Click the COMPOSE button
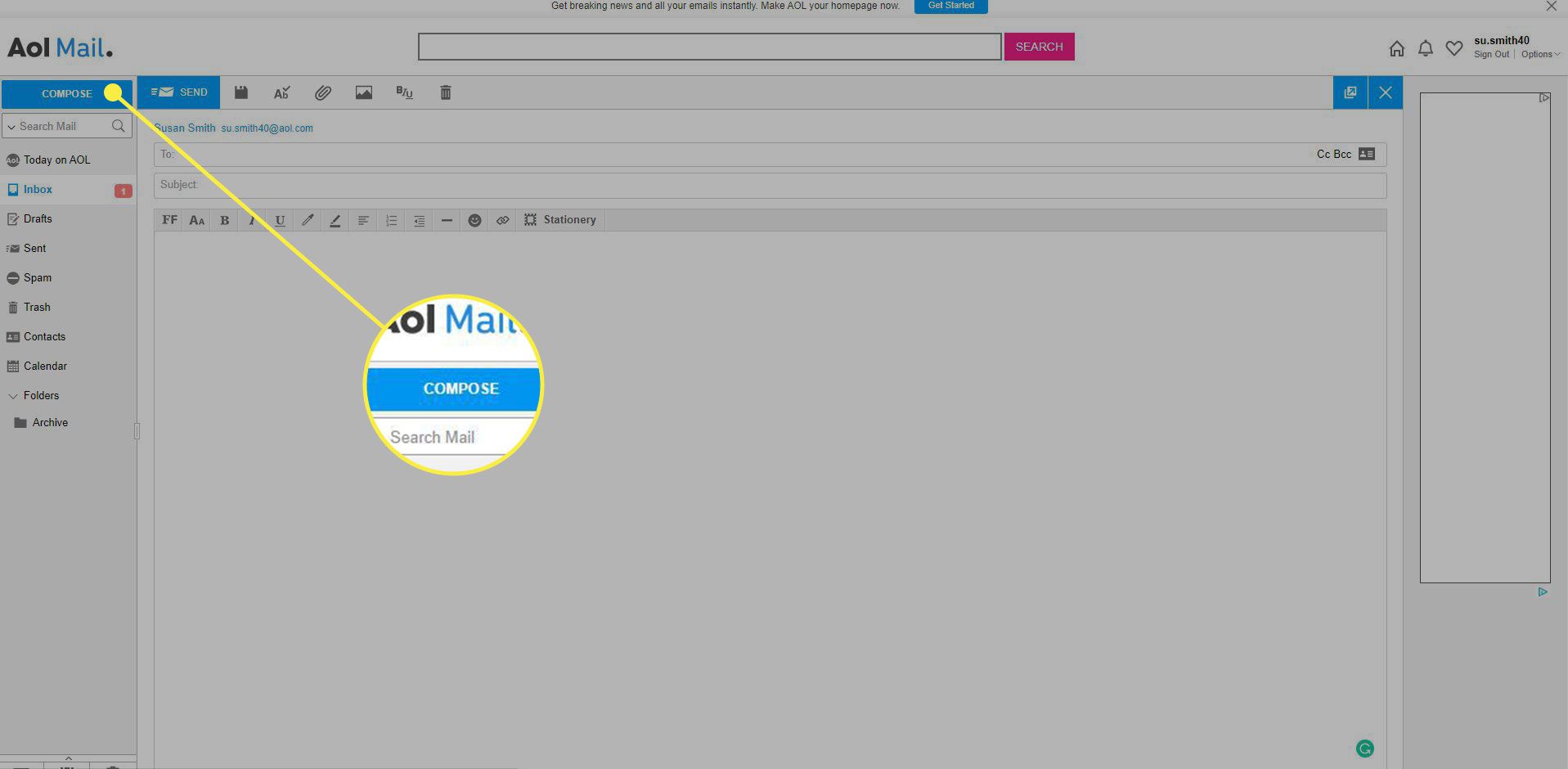 point(67,94)
